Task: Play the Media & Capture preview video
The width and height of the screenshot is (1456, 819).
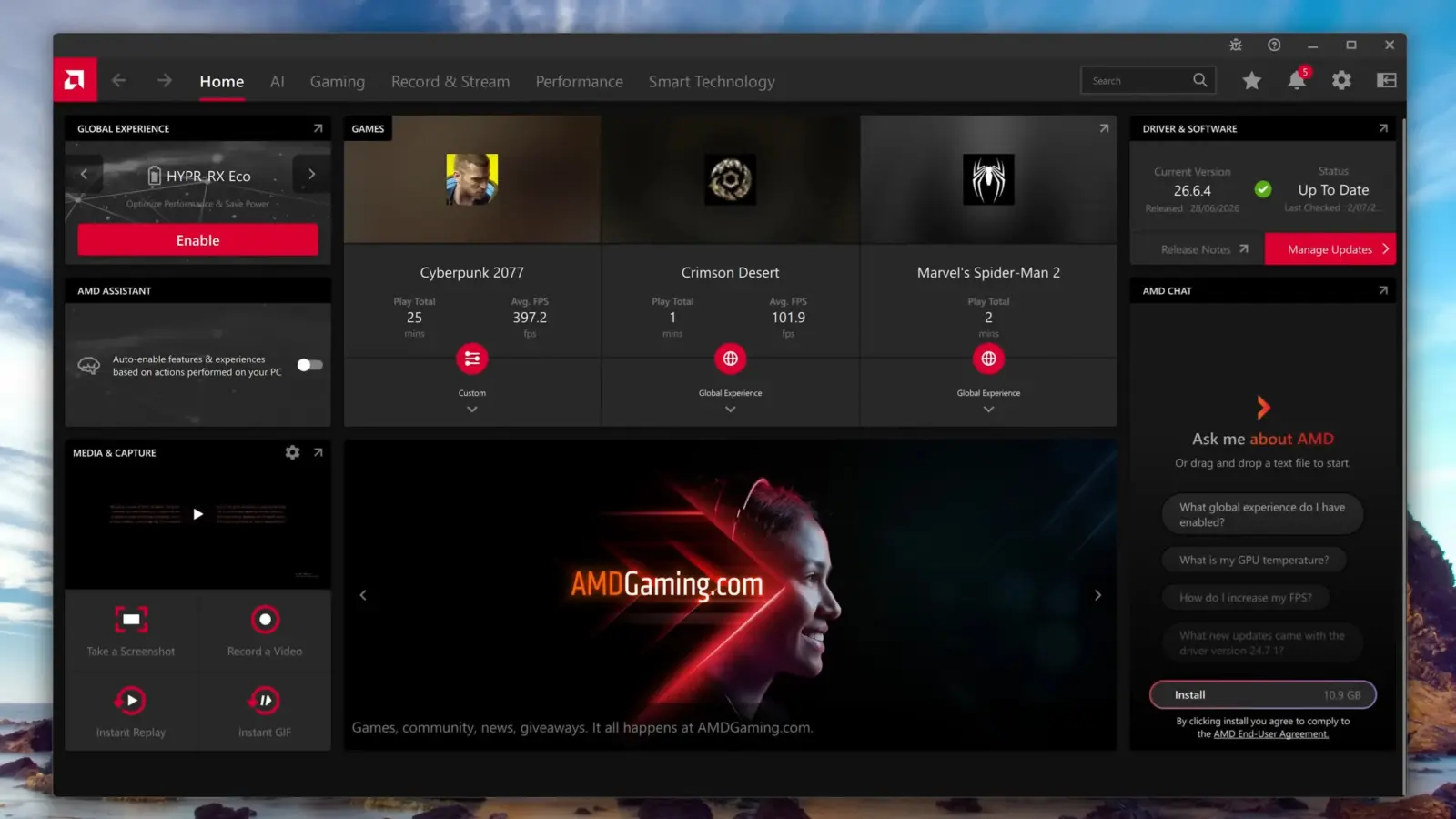Action: (x=197, y=514)
